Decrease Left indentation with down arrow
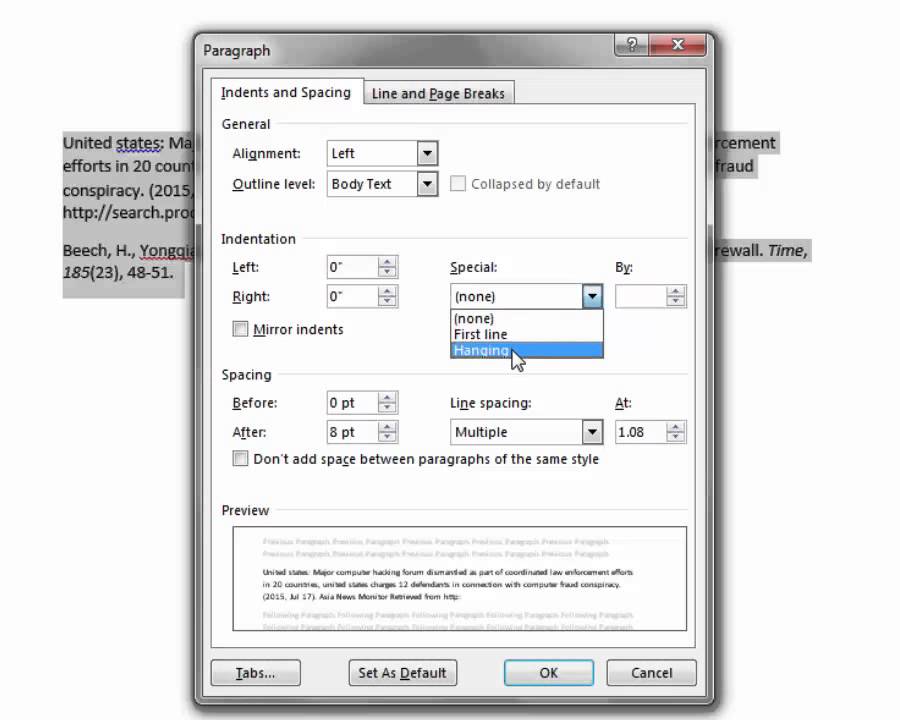 (387, 273)
